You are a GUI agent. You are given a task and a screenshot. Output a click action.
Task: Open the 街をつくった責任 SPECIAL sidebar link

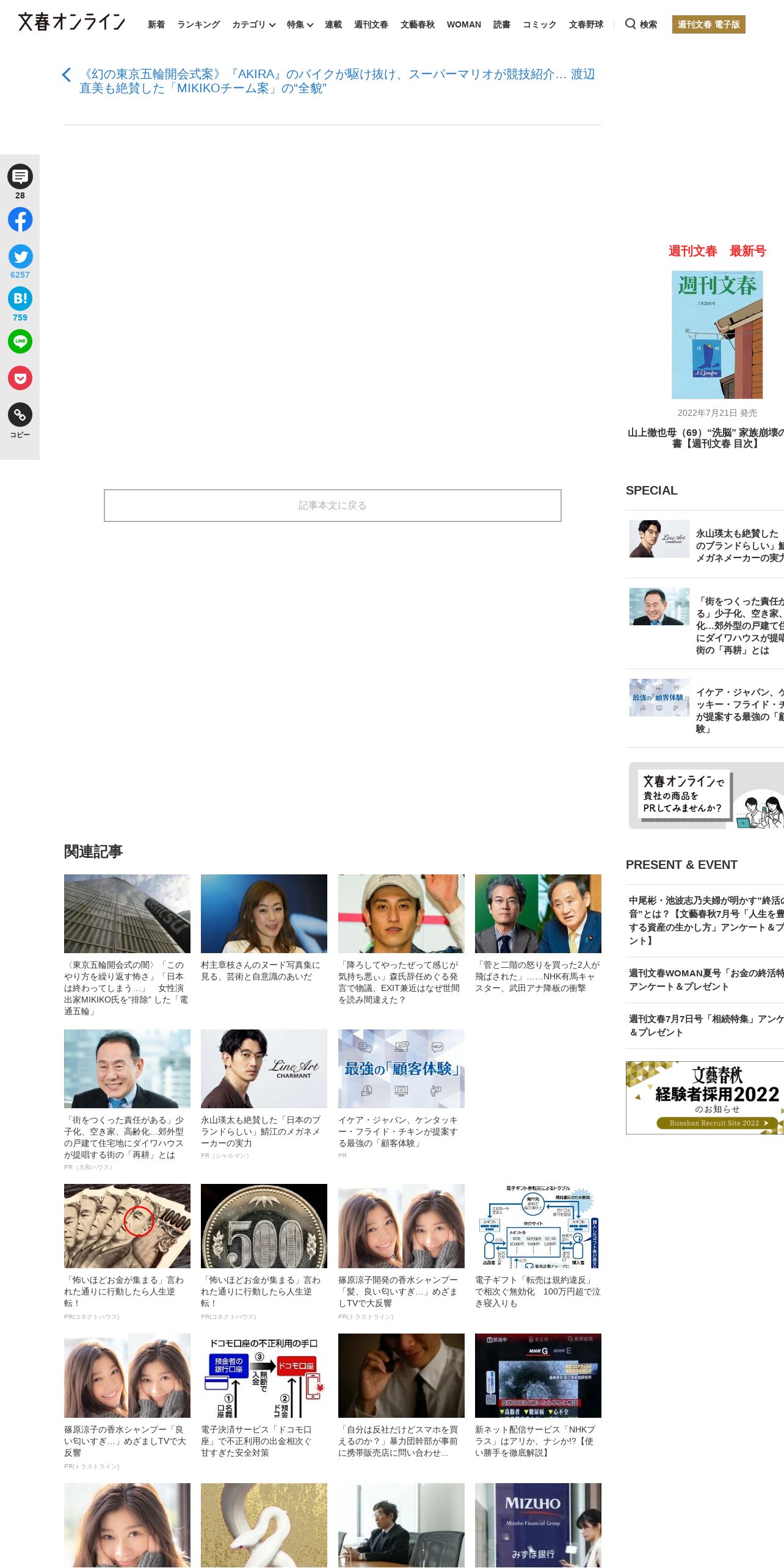[x=740, y=625]
